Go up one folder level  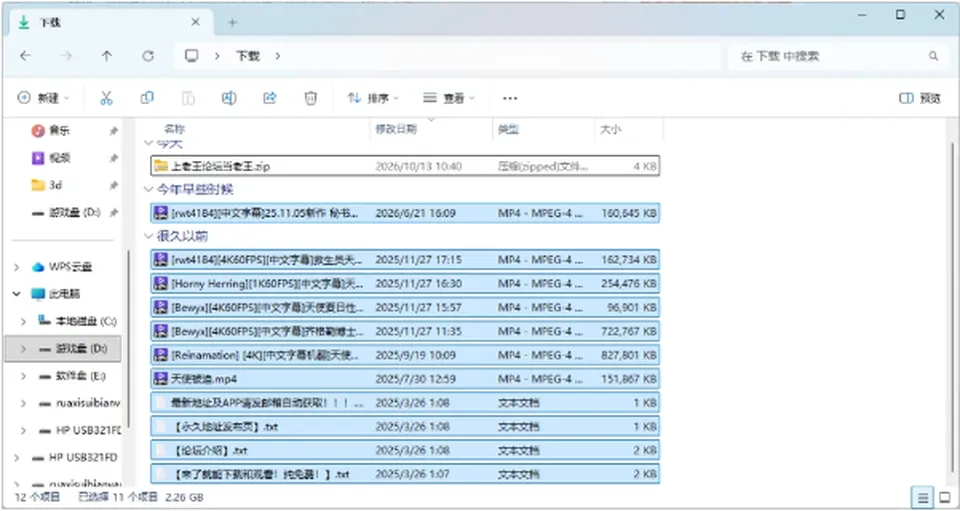tap(107, 56)
